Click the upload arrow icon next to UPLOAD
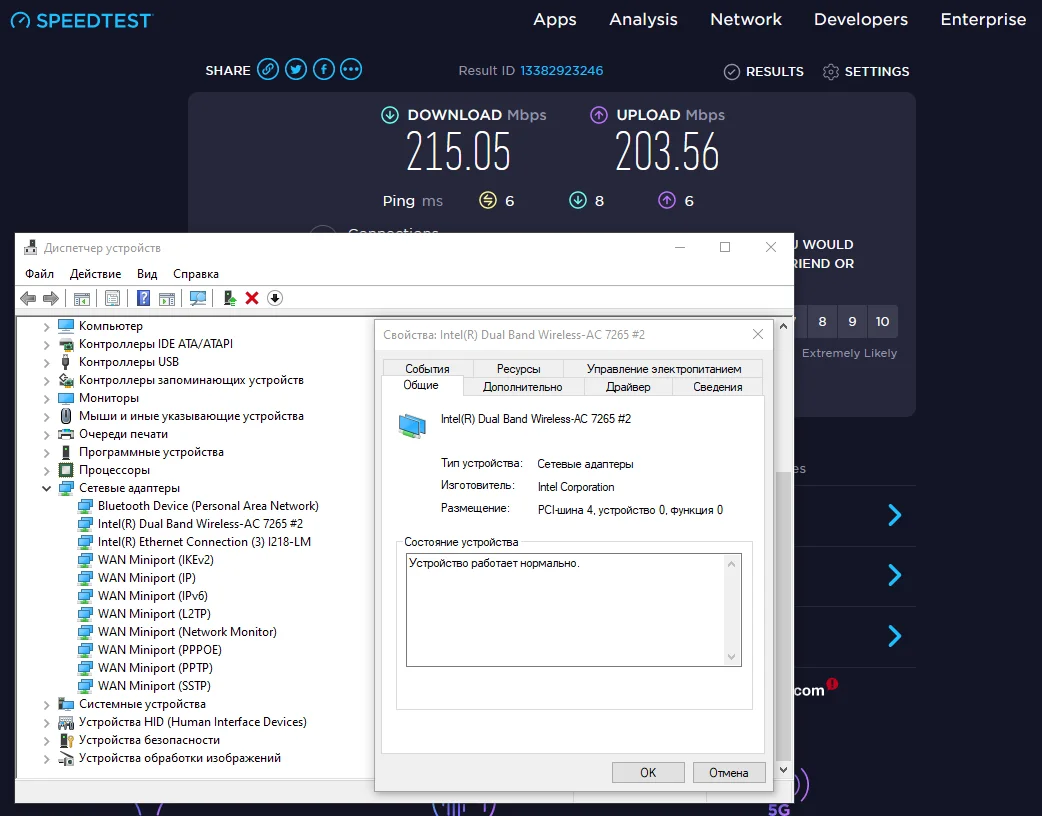The width and height of the screenshot is (1042, 816). click(x=599, y=115)
